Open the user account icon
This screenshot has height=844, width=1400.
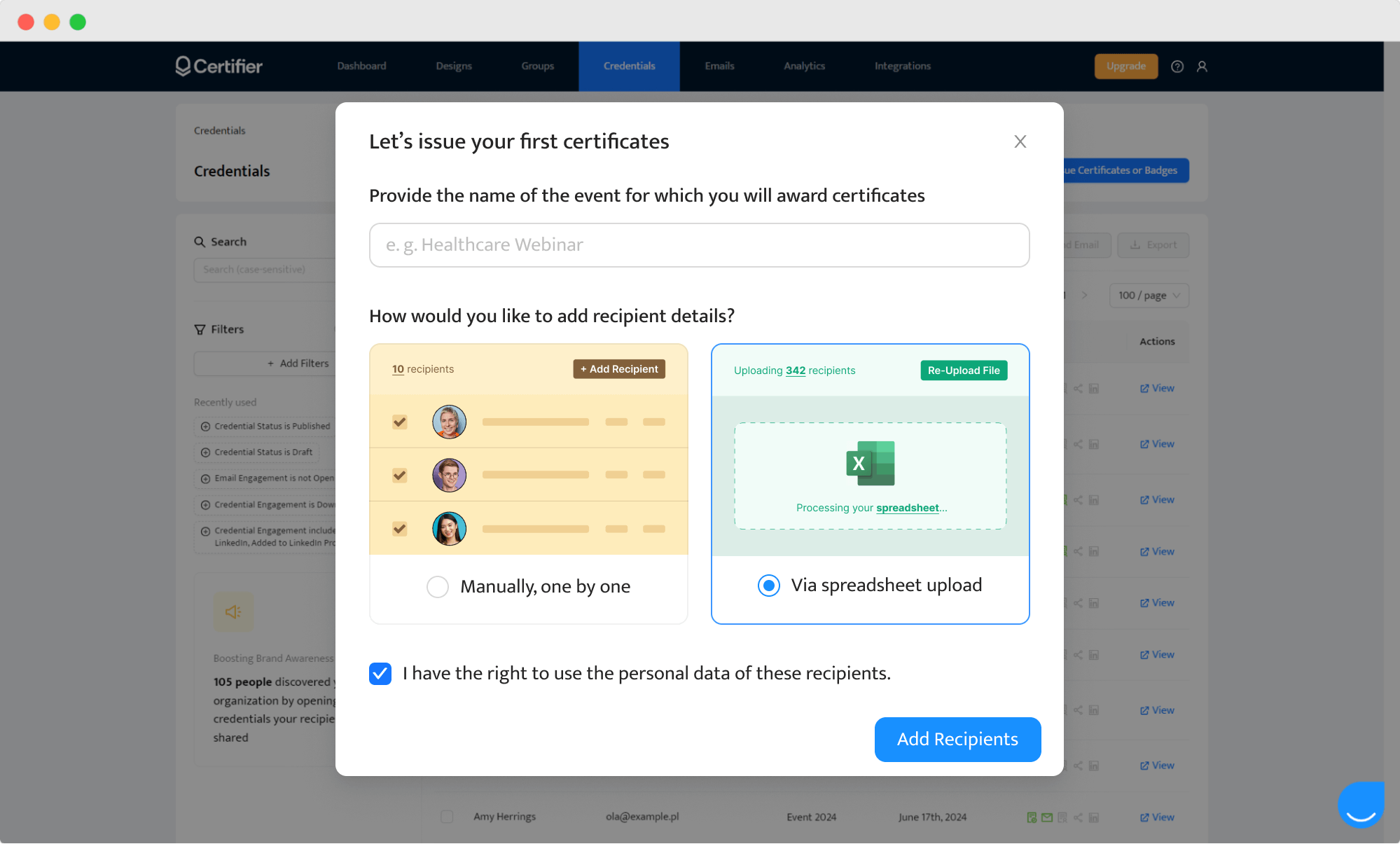[x=1202, y=67]
